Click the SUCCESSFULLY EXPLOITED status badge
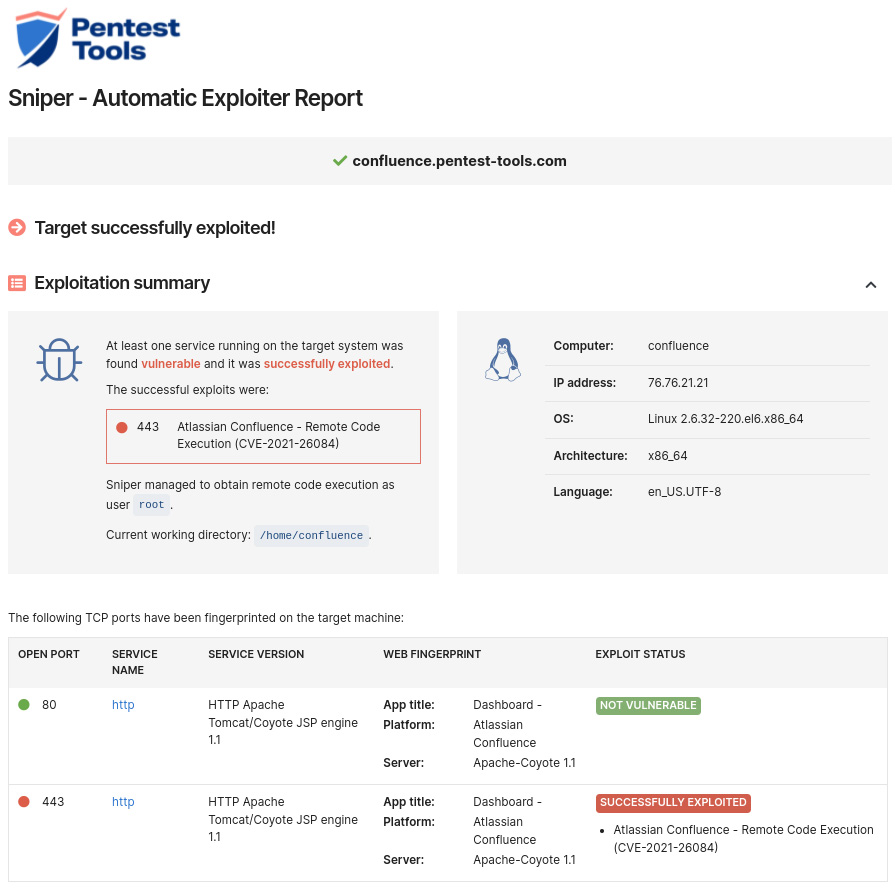This screenshot has width=895, height=891. coord(673,802)
